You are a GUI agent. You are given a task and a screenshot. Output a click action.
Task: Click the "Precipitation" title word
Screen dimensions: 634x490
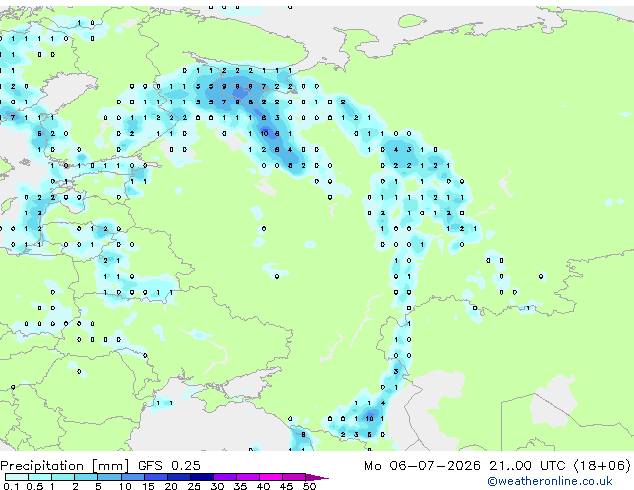42,466
